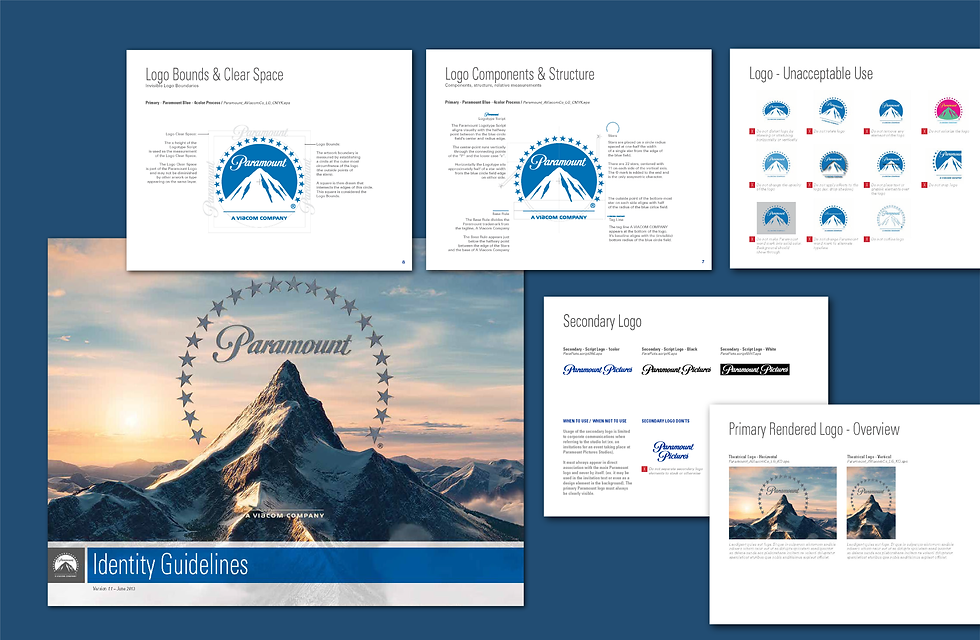
Task: Click 'Do not crop logo' caption
Action: pos(942,185)
